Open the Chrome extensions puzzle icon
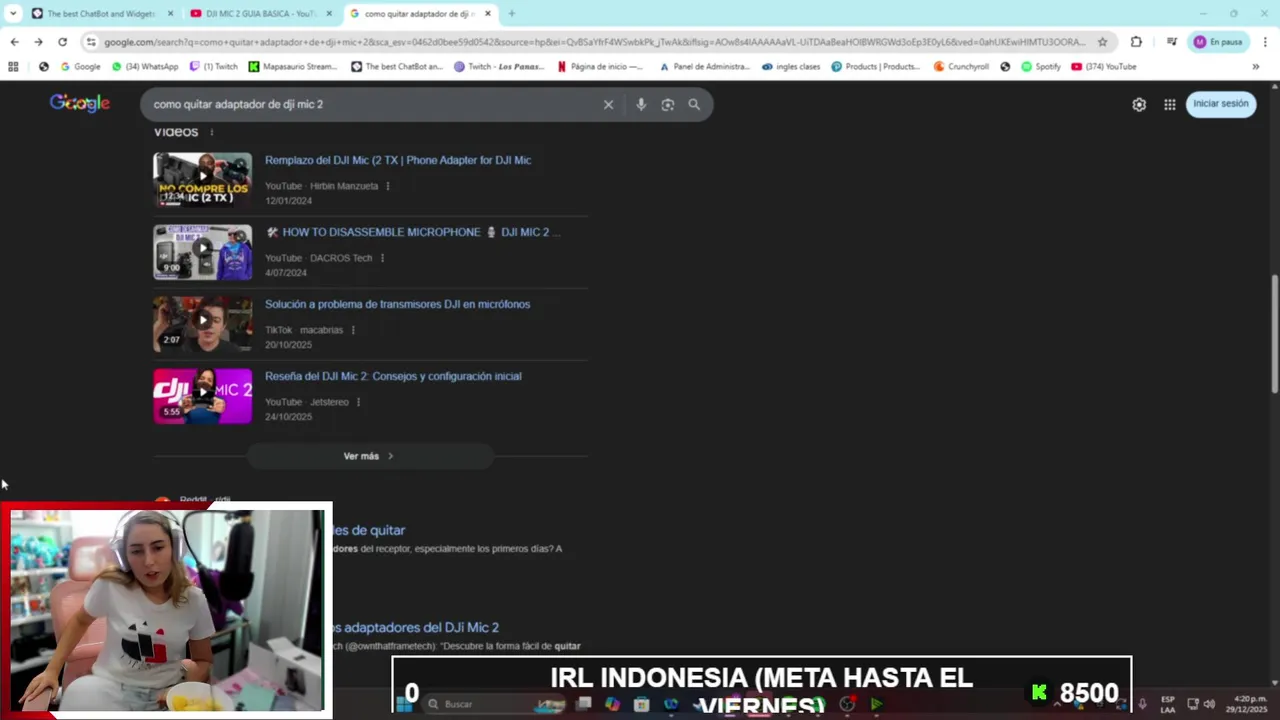 [1136, 42]
